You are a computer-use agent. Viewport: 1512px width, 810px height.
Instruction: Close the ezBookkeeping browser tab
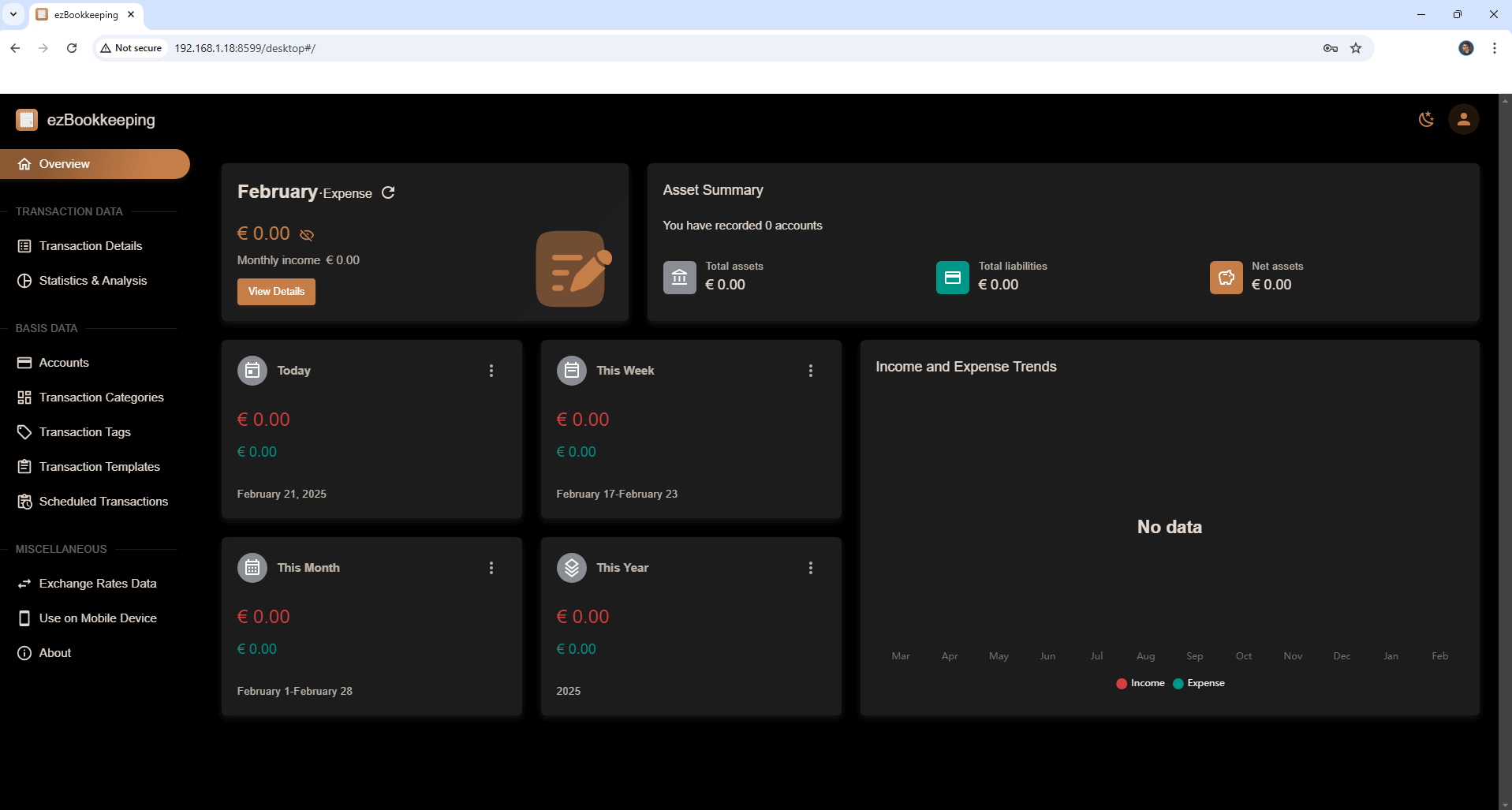[131, 14]
